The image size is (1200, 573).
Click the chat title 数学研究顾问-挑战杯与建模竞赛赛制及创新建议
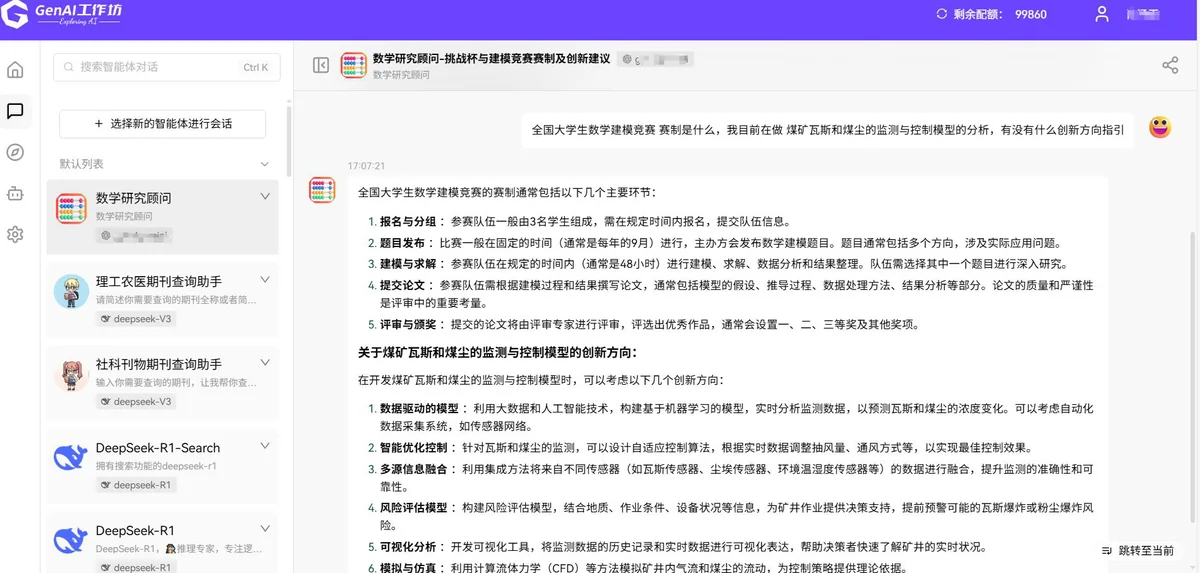(x=491, y=59)
